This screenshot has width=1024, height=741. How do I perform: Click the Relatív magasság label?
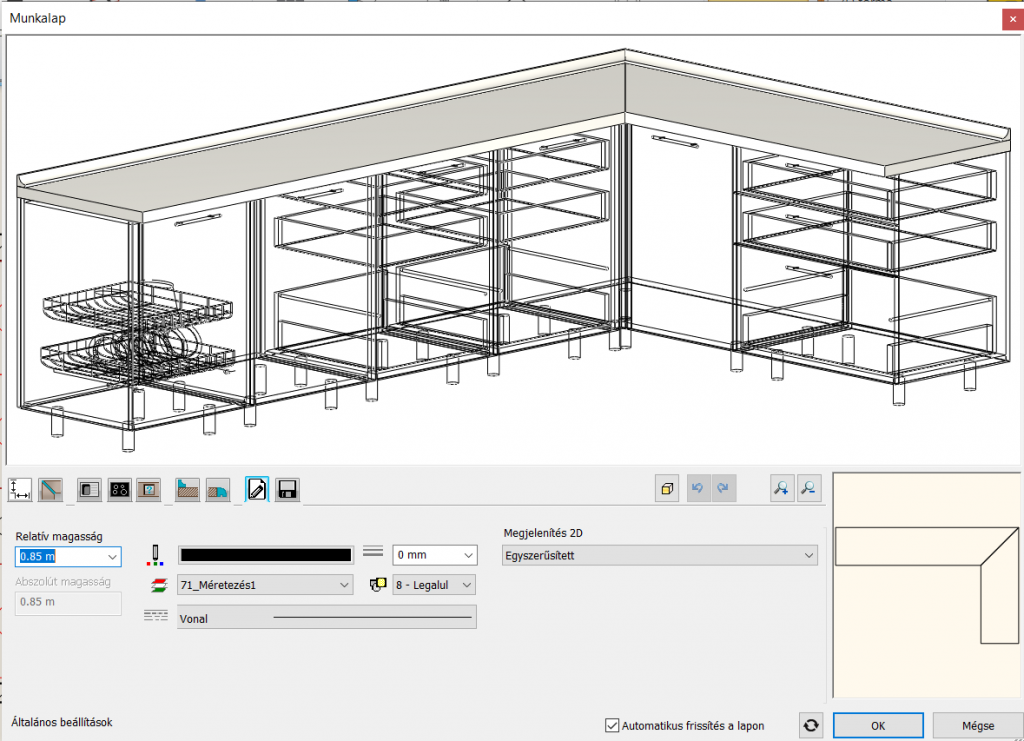point(59,536)
